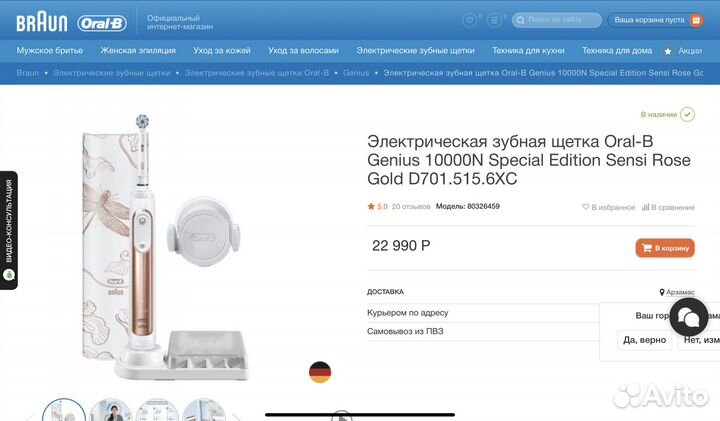Image resolution: width=720 pixels, height=421 pixels.
Task: Confirm city with Да, верно button
Action: point(644,340)
